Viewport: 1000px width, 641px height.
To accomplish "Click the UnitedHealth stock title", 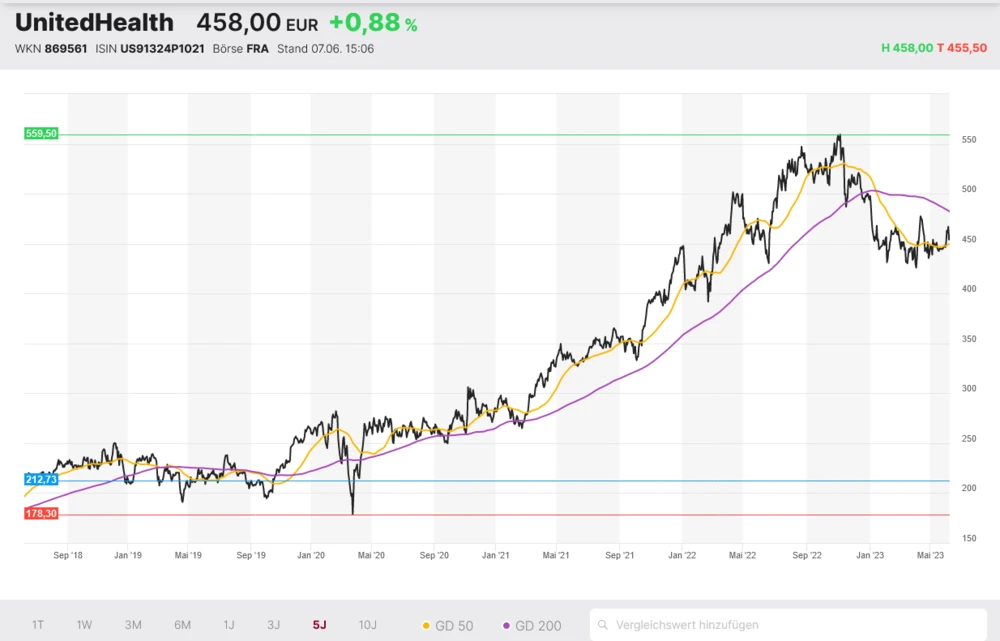I will click(x=94, y=22).
